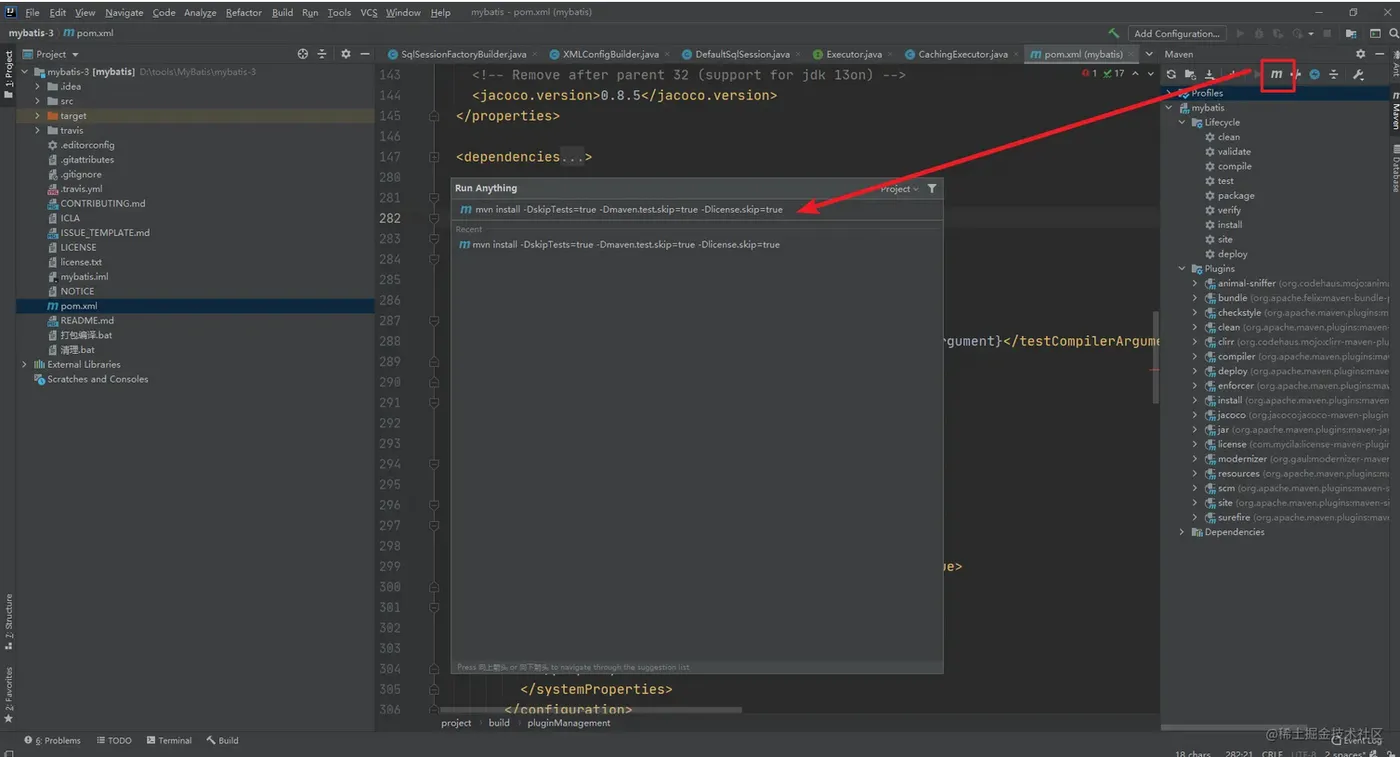Image resolution: width=1400 pixels, height=757 pixels.
Task: Open the Refactor menu
Action: 243,12
